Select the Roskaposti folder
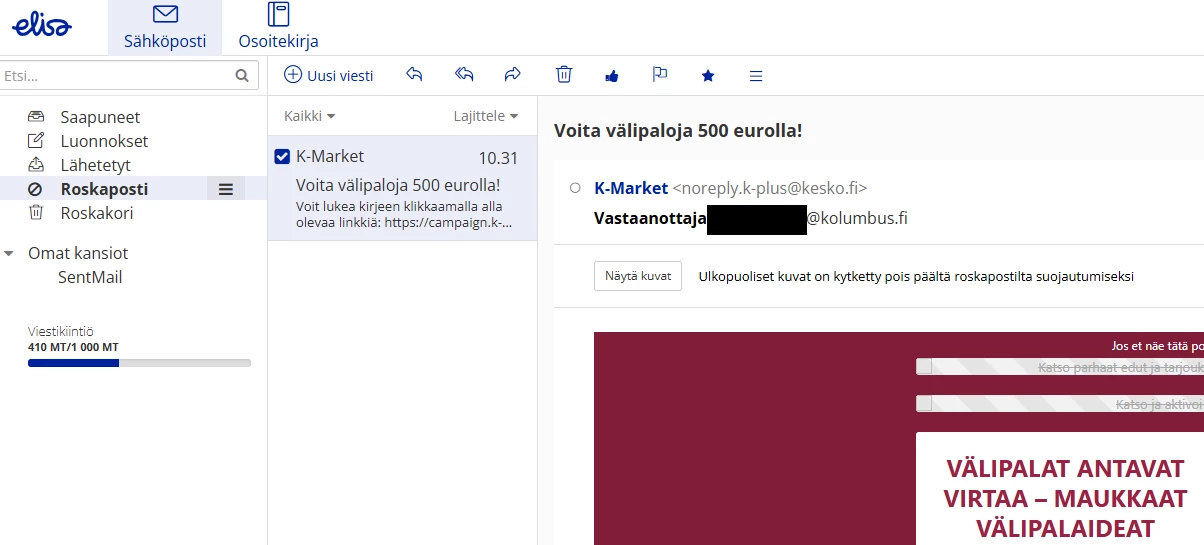This screenshot has width=1204, height=545. [104, 189]
